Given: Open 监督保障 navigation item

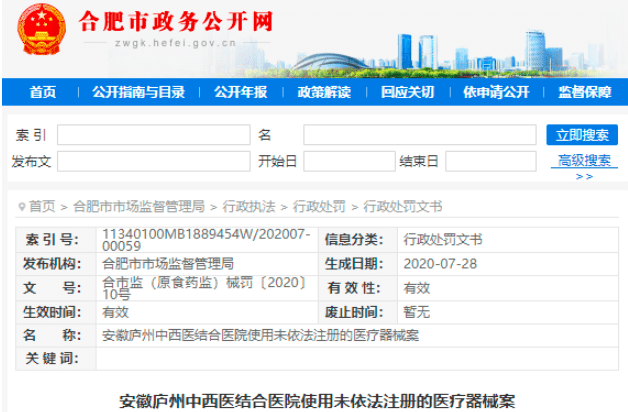Looking at the screenshot, I should click(584, 92).
